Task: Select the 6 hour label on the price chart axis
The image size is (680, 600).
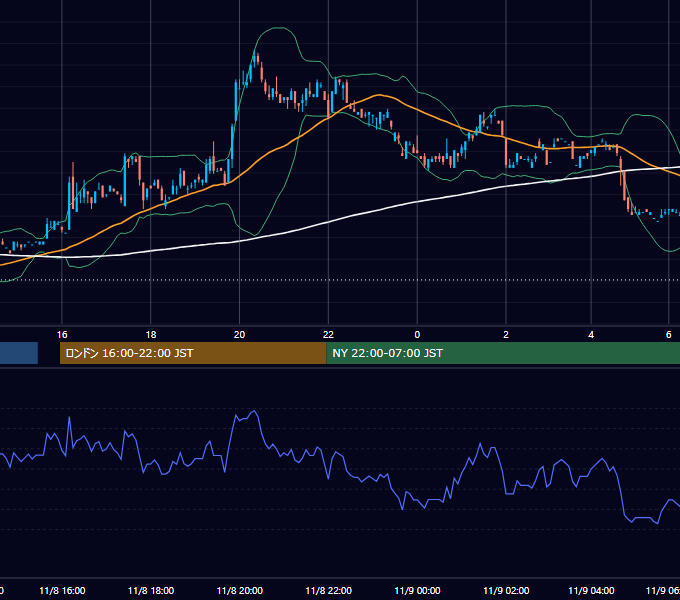Action: click(x=669, y=335)
